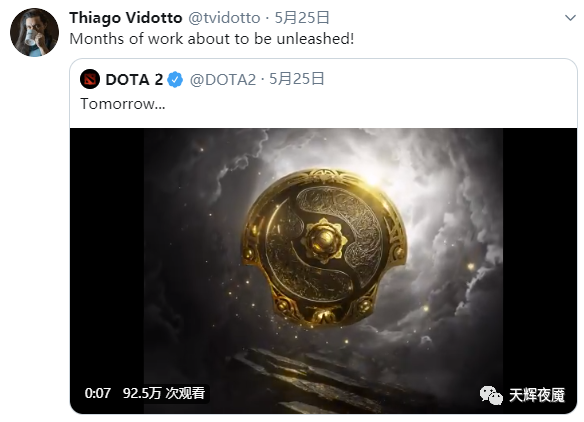This screenshot has width=584, height=422.
Task: Click the DOTA 2 logo avatar
Action: 90,79
